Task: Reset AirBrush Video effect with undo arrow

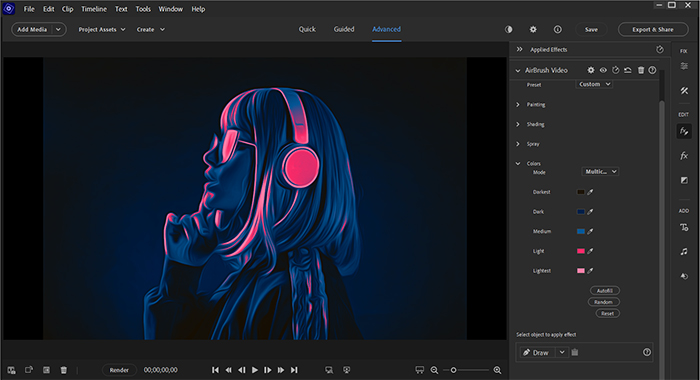Action: click(628, 70)
